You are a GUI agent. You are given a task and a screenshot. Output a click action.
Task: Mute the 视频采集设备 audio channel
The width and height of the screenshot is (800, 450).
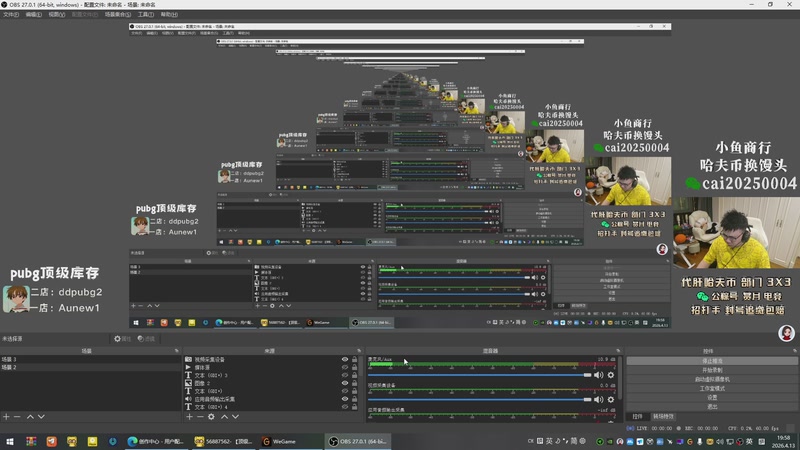pos(598,399)
